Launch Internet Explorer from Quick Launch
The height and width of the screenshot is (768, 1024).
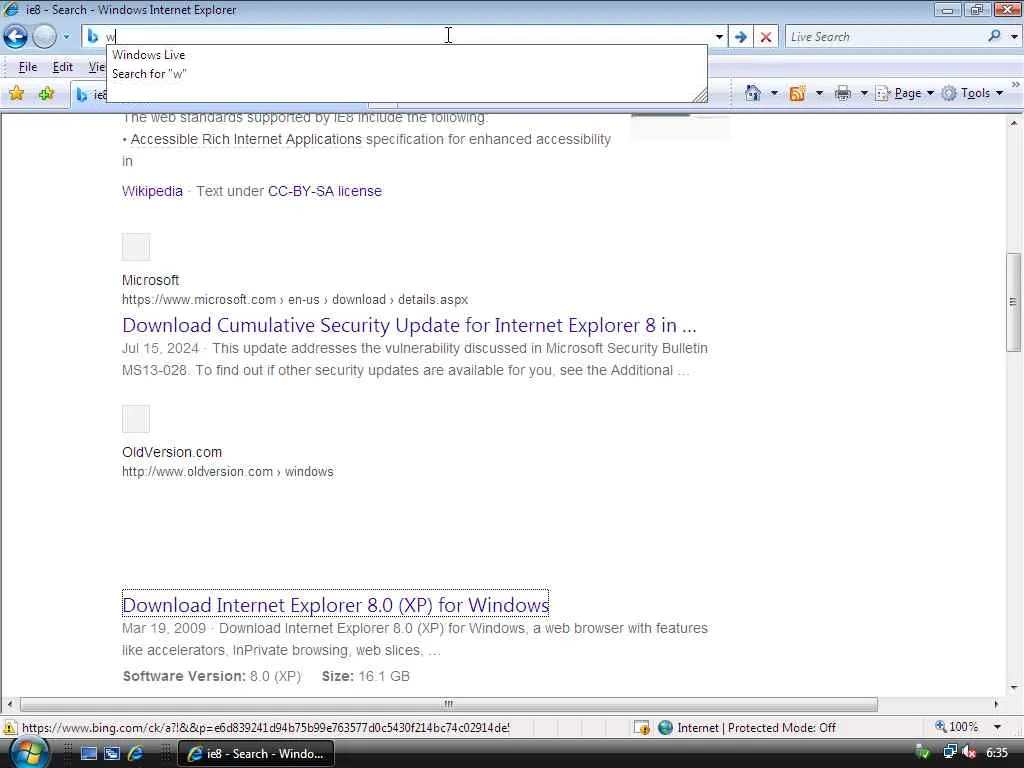pyautogui.click(x=136, y=754)
